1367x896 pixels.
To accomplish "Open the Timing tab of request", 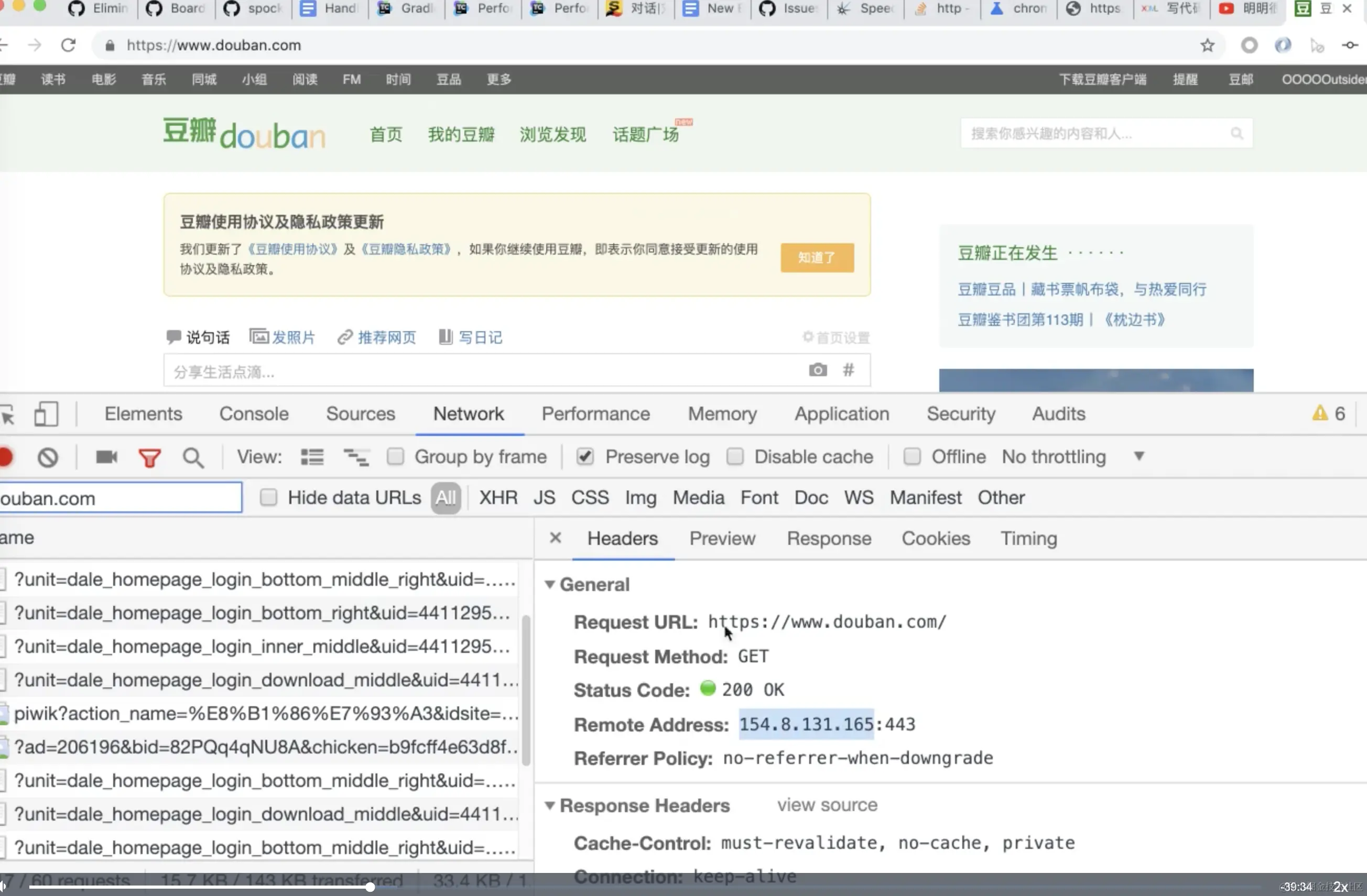I will click(1028, 539).
